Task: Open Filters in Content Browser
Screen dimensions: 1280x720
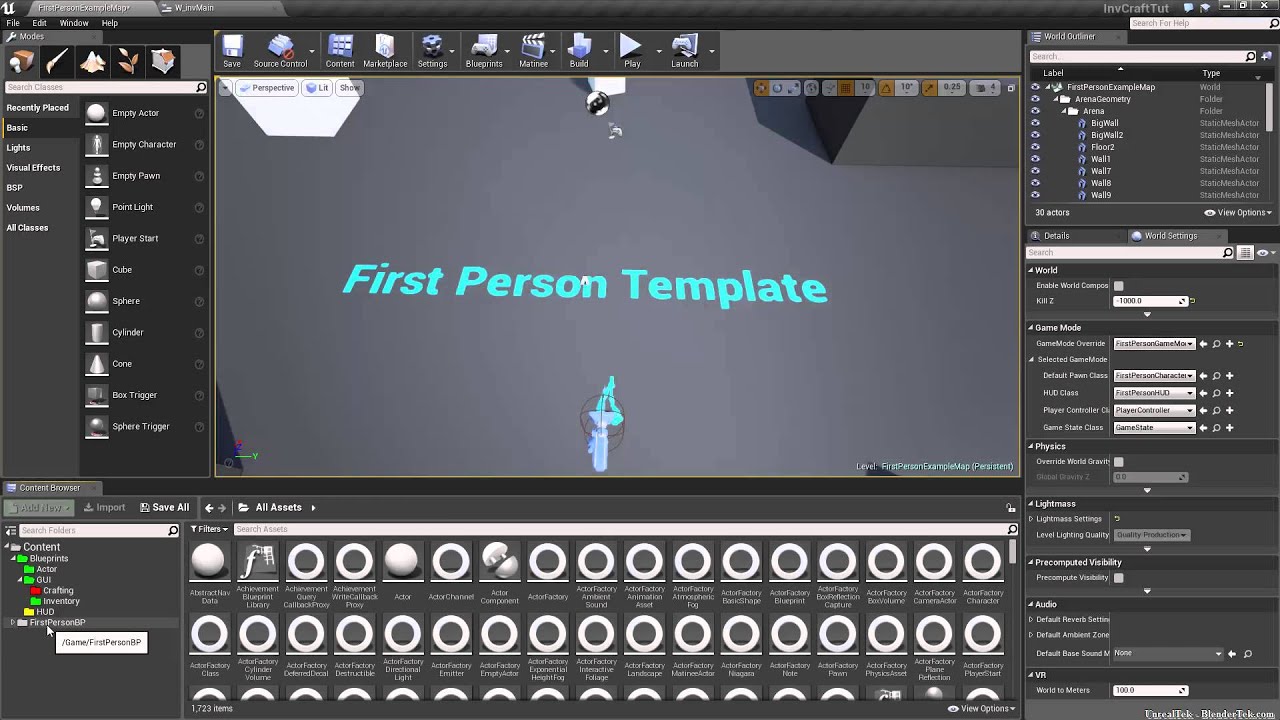Action: (x=209, y=529)
